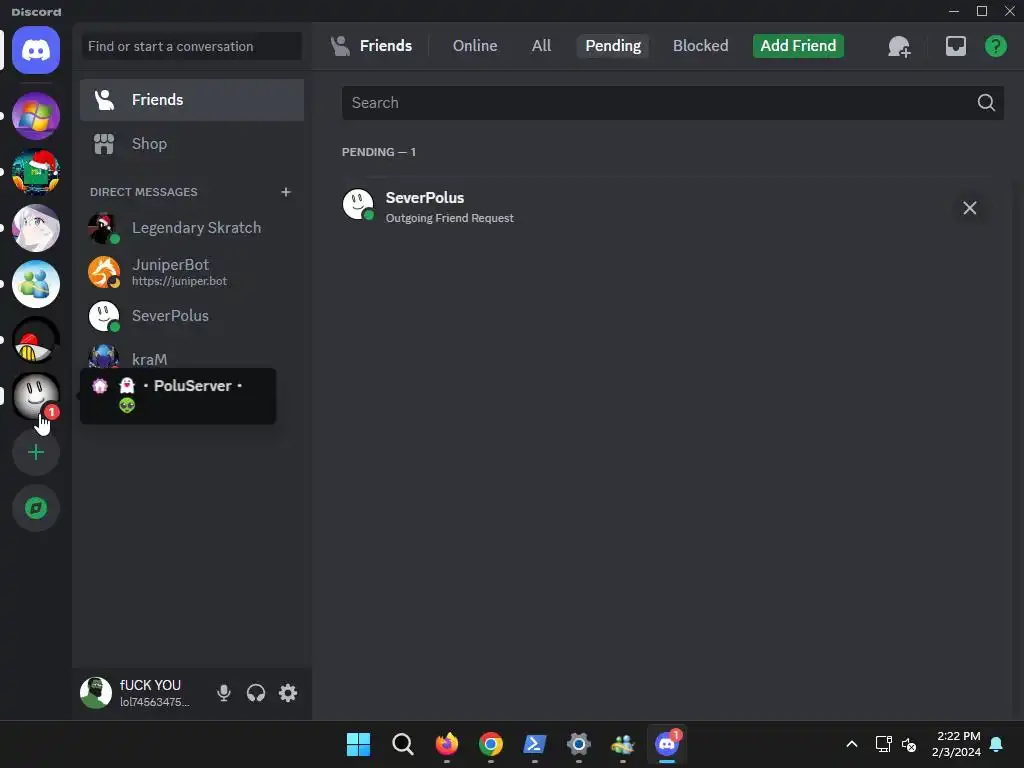Image resolution: width=1024 pixels, height=768 pixels.
Task: Open the notification bell in the taskbar
Action: 997,744
